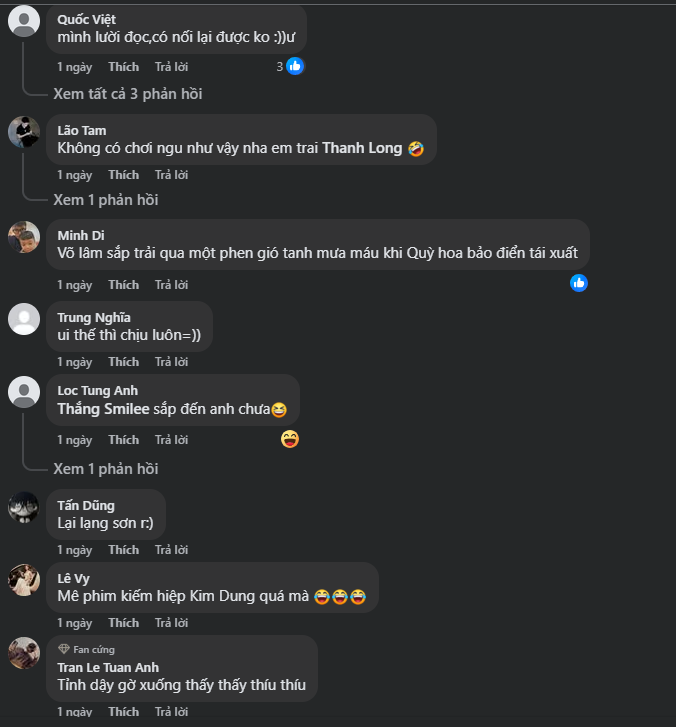676x727 pixels.
Task: Click the 1 ngày timestamp on Quốc Việt's comment
Action: 74,67
